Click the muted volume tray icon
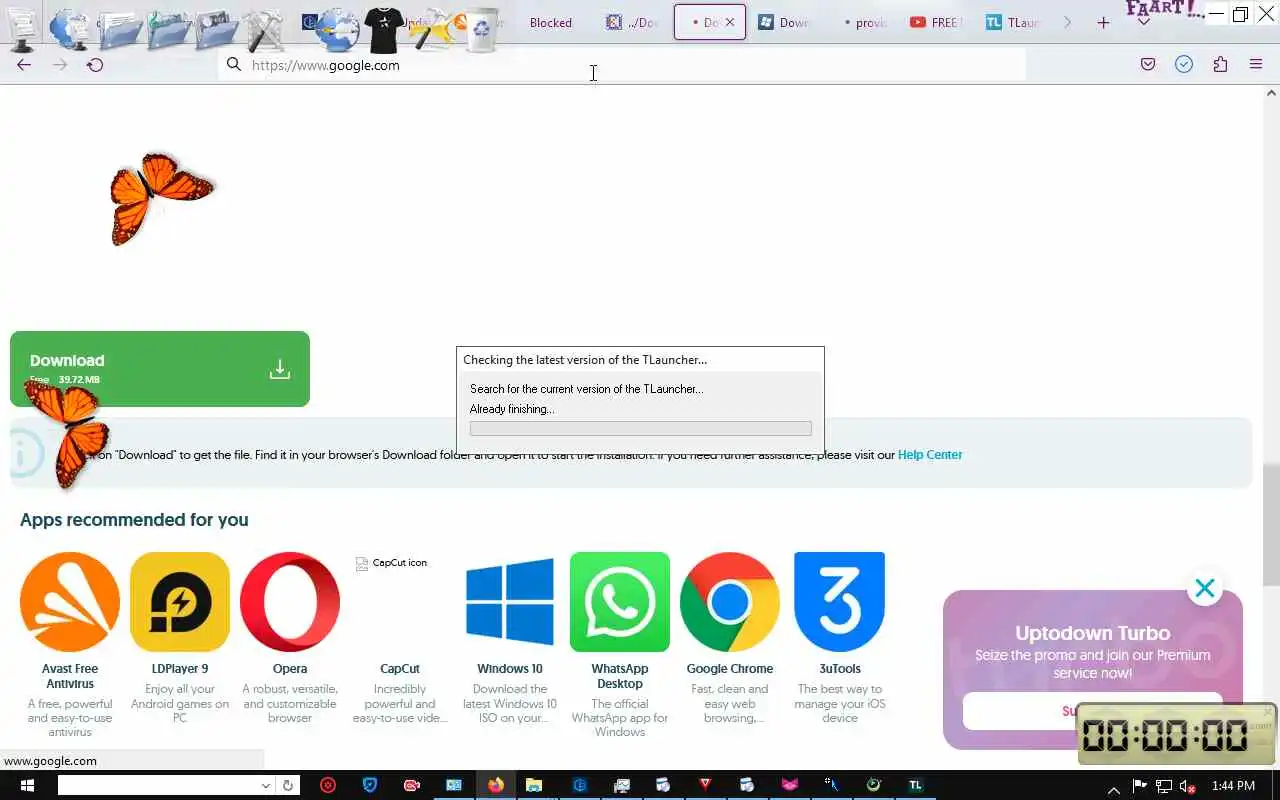 [1187, 787]
